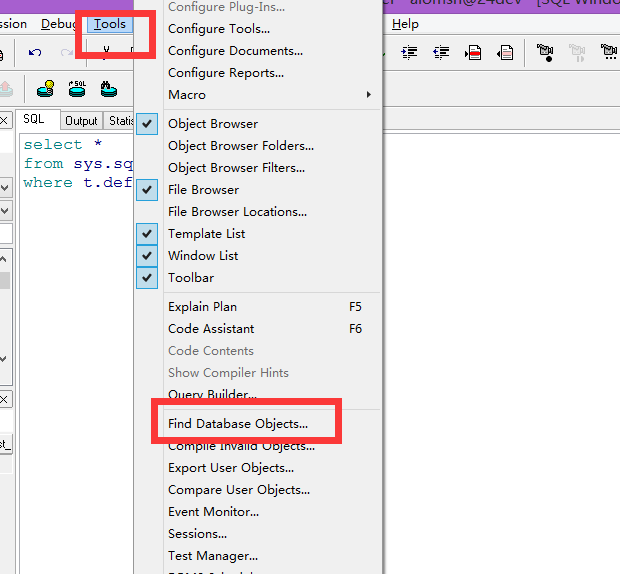Open Test Manager... from menu
Screen dimensions: 620x574
click(x=213, y=556)
